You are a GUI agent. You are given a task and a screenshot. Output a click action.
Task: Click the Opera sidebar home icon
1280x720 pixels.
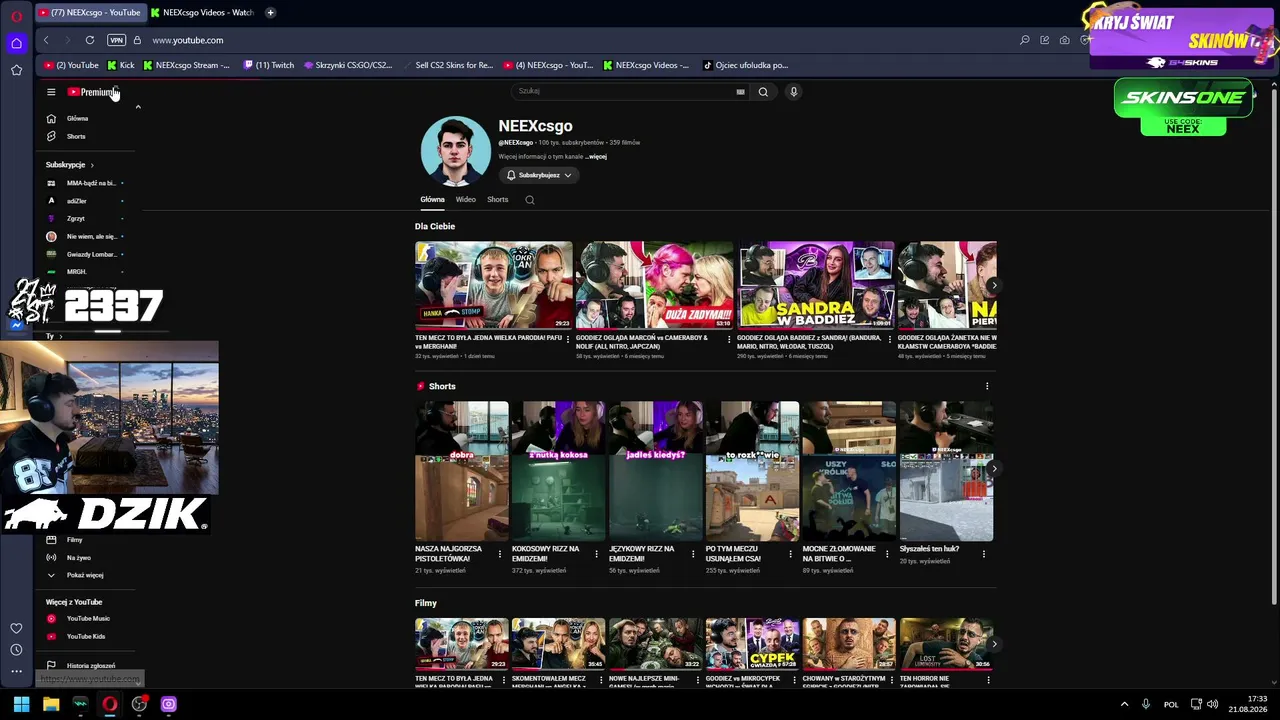click(16, 43)
